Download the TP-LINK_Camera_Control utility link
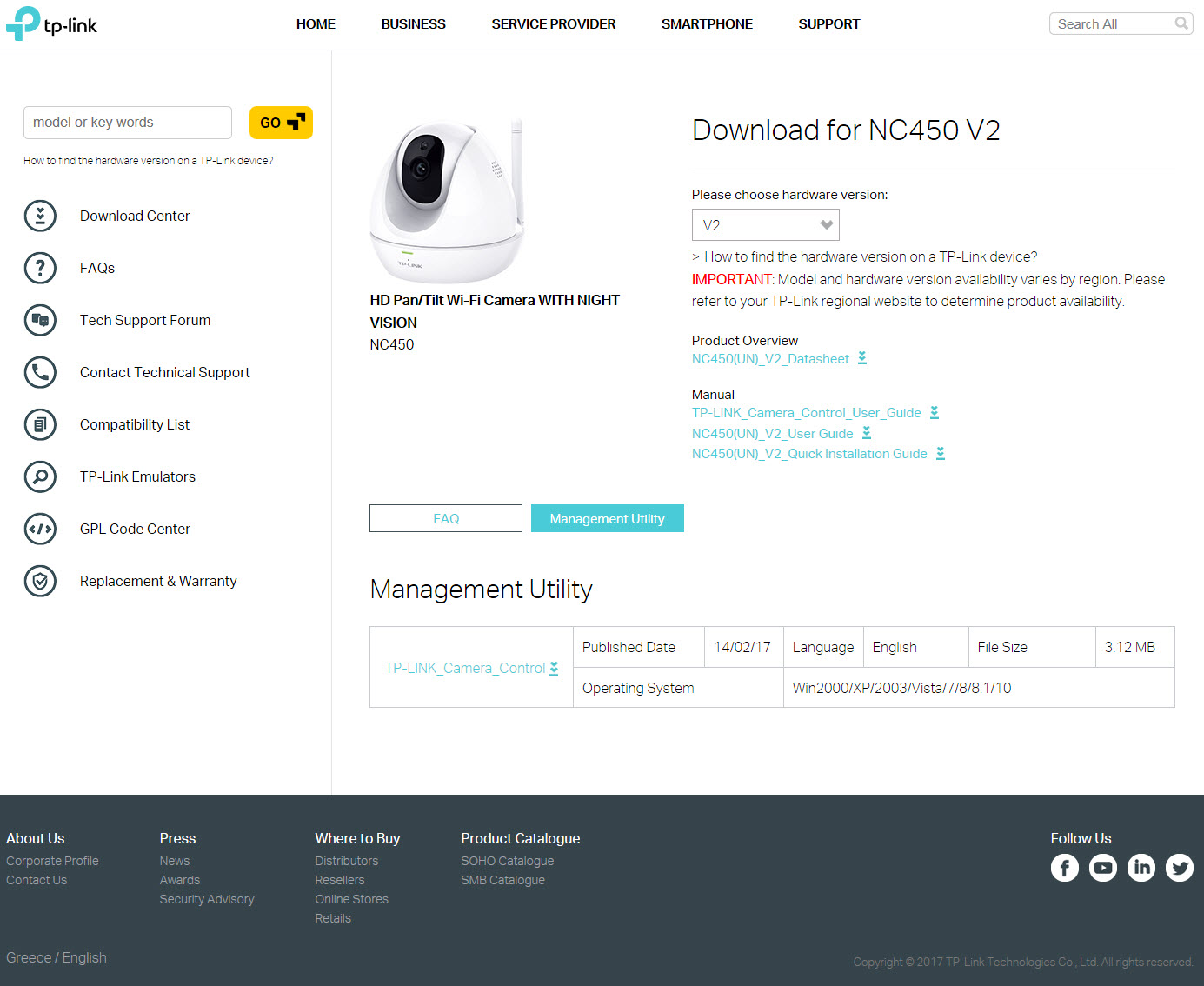The height and width of the screenshot is (986, 1204). 465,668
